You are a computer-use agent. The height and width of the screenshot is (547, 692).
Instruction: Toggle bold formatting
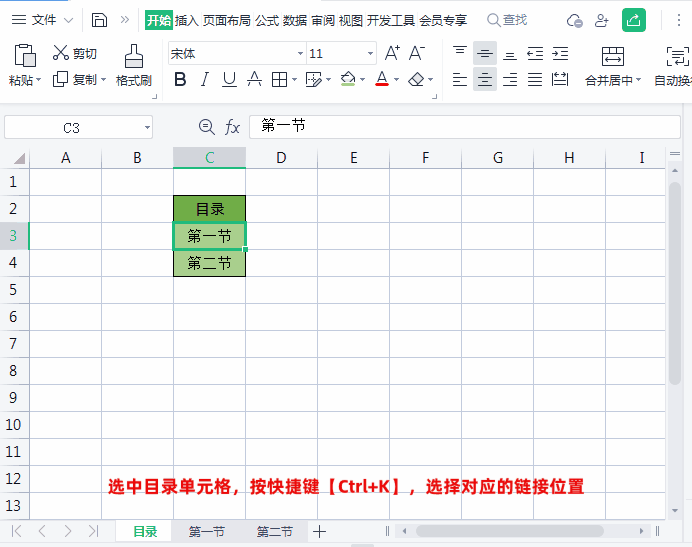pos(180,79)
